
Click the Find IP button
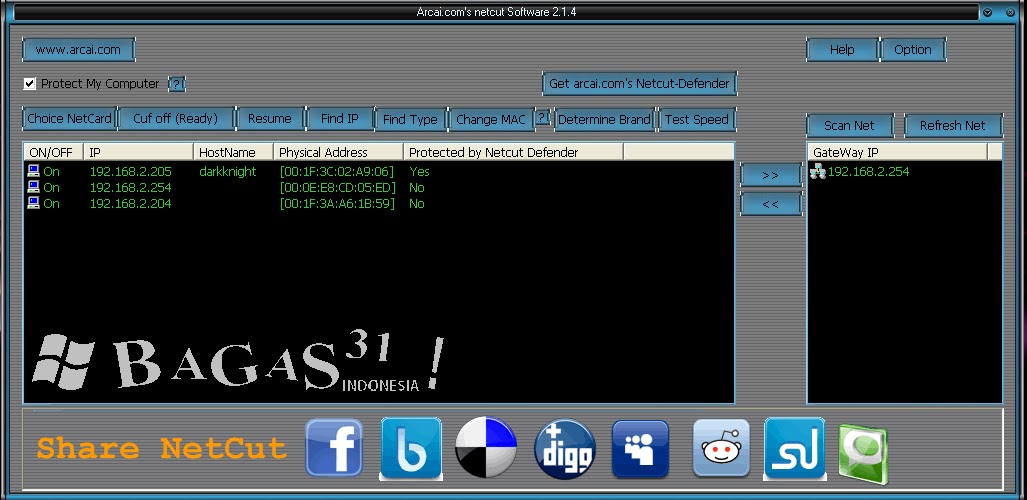[x=340, y=119]
